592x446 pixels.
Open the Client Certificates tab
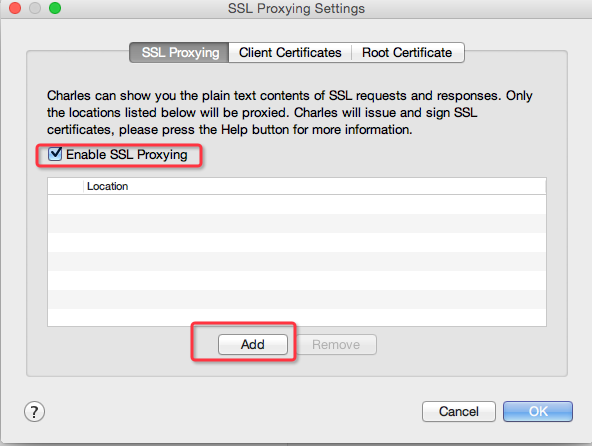(290, 52)
